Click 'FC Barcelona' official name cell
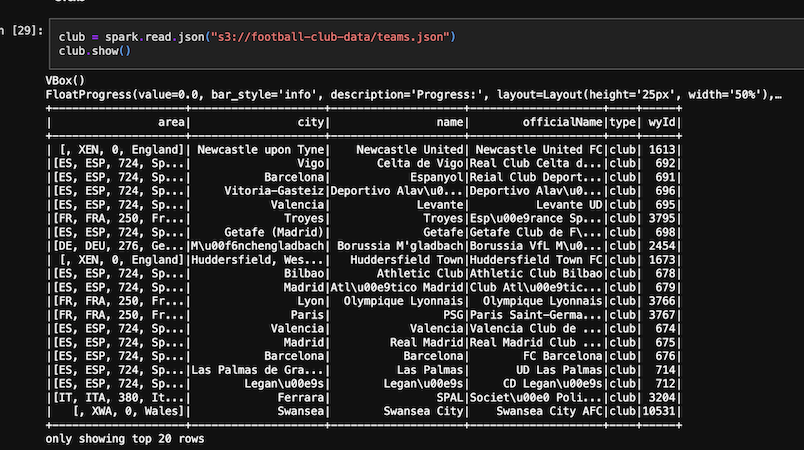Screen dimensions: 804x450 coord(562,356)
